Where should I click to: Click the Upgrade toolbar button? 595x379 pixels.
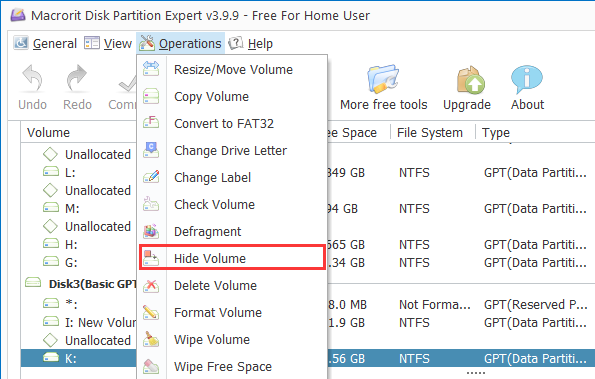pos(467,87)
